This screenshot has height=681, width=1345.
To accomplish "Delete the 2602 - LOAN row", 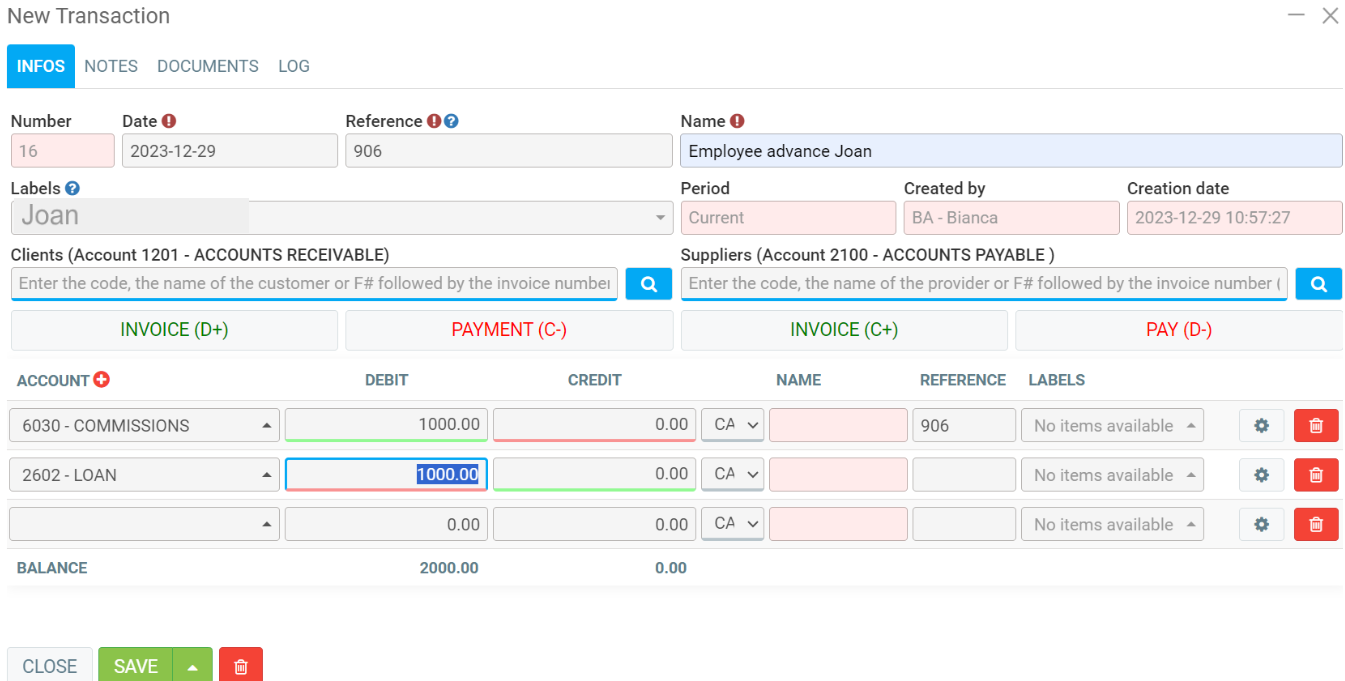I will [1315, 475].
